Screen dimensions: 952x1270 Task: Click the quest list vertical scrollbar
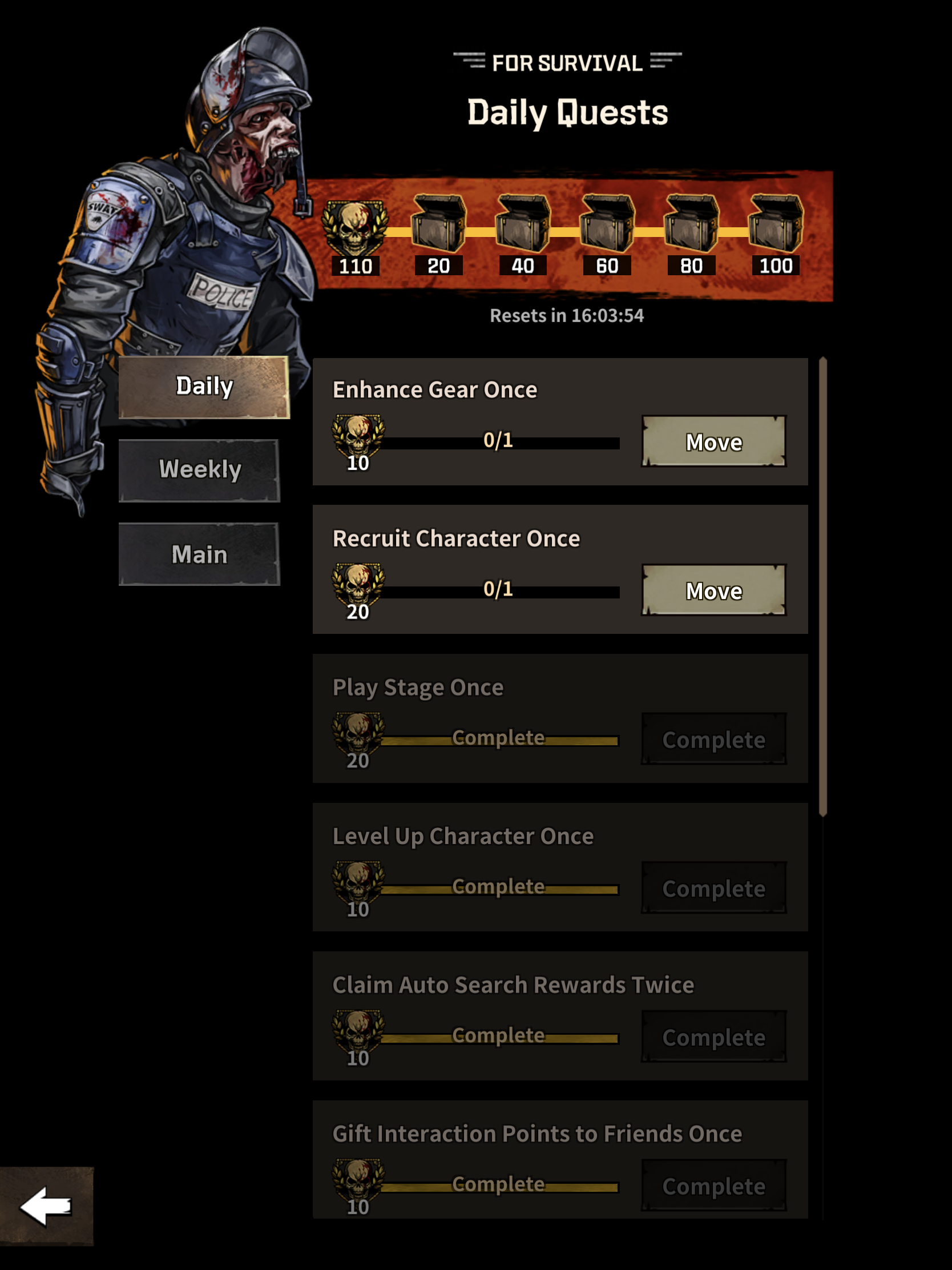click(x=823, y=586)
